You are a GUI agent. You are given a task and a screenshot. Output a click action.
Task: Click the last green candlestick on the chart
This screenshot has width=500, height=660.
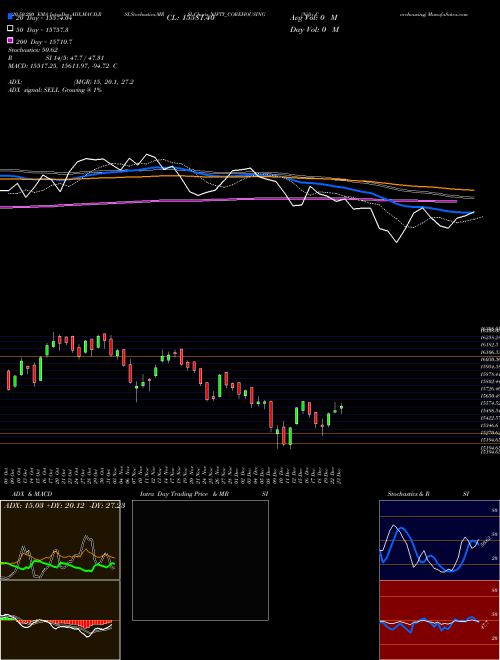341,407
